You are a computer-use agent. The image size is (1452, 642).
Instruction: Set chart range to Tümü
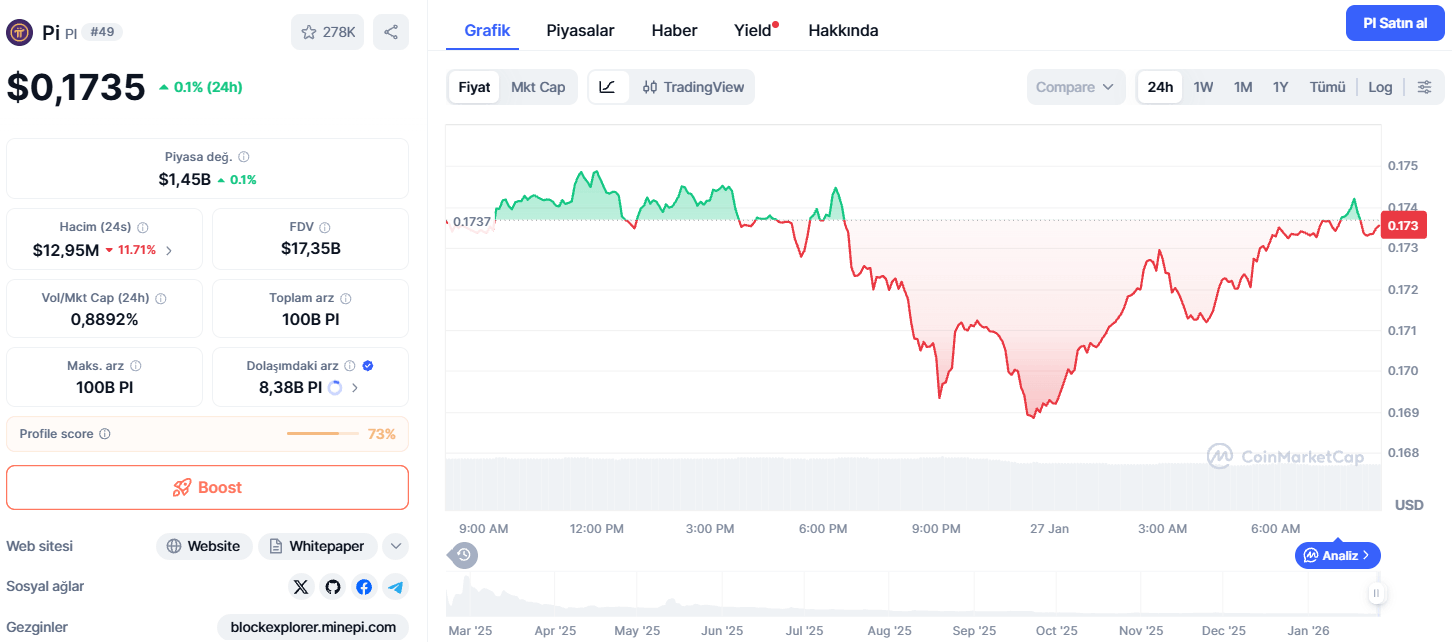(x=1328, y=87)
